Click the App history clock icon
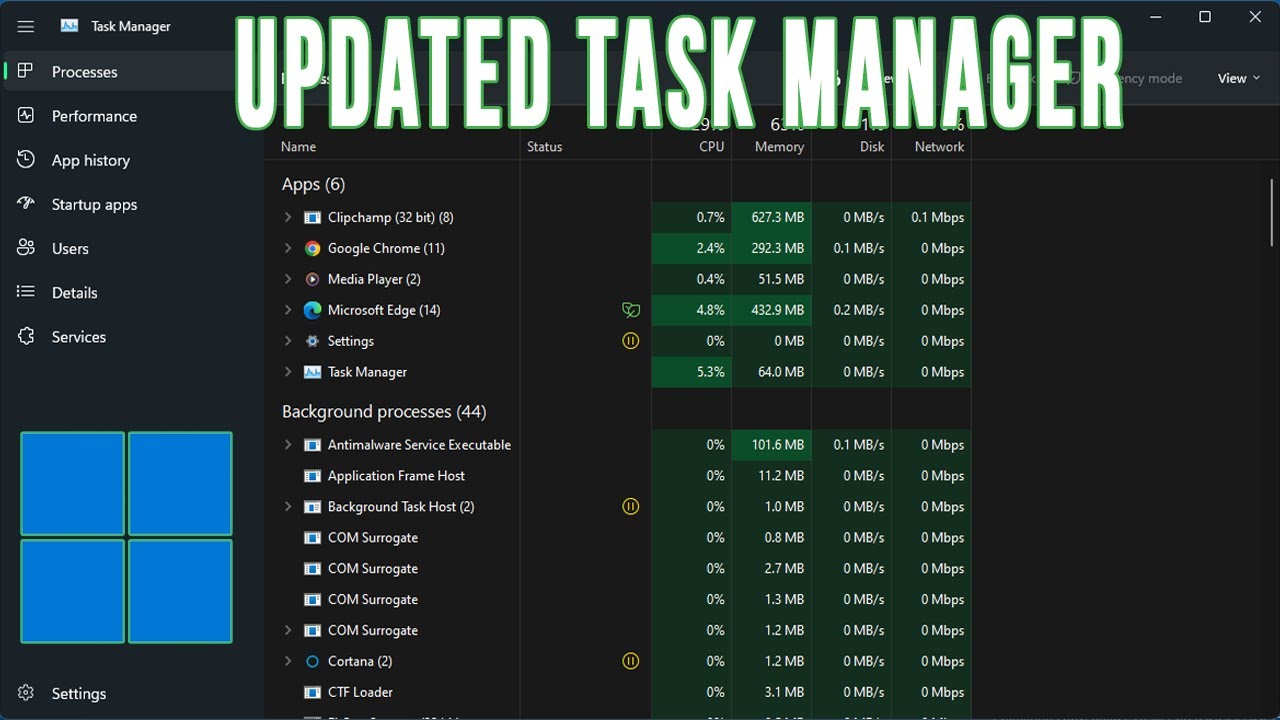This screenshot has width=1280, height=720. pyautogui.click(x=26, y=159)
